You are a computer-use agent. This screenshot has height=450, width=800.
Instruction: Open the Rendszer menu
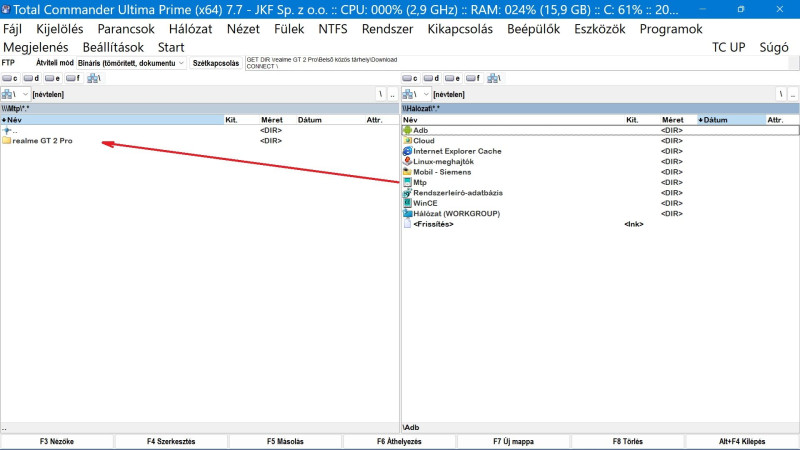[387, 29]
